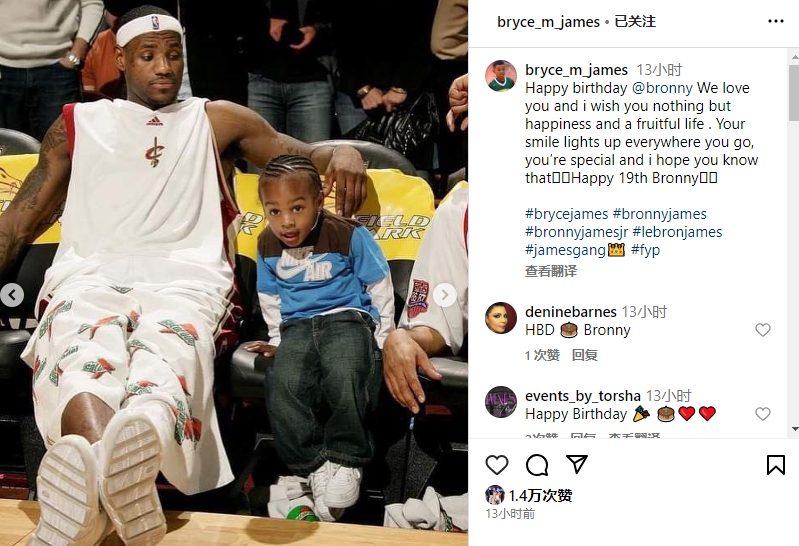
Task: Click the @bronny mention link
Action: 662,88
